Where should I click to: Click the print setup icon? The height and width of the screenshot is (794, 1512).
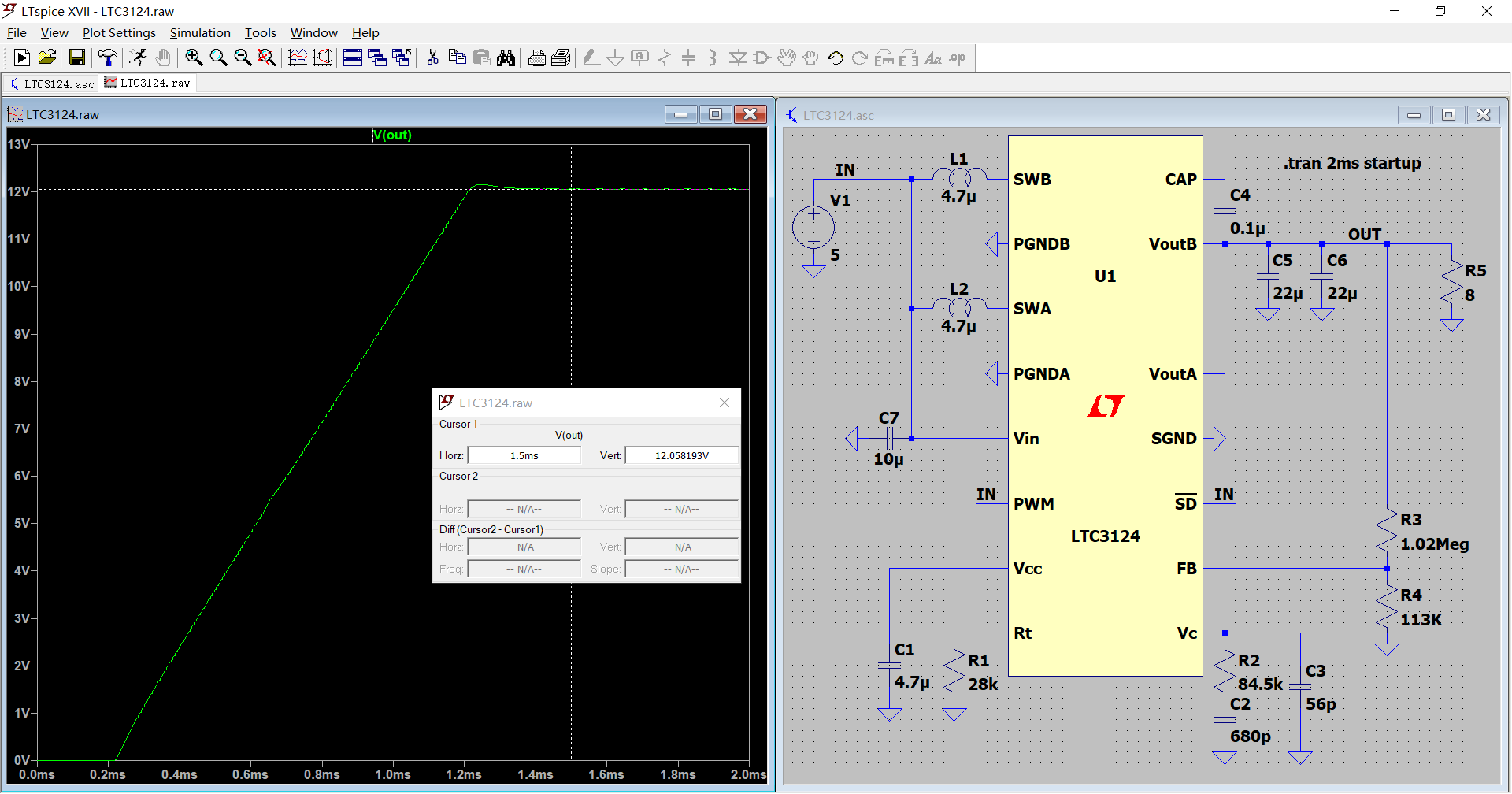tap(561, 58)
